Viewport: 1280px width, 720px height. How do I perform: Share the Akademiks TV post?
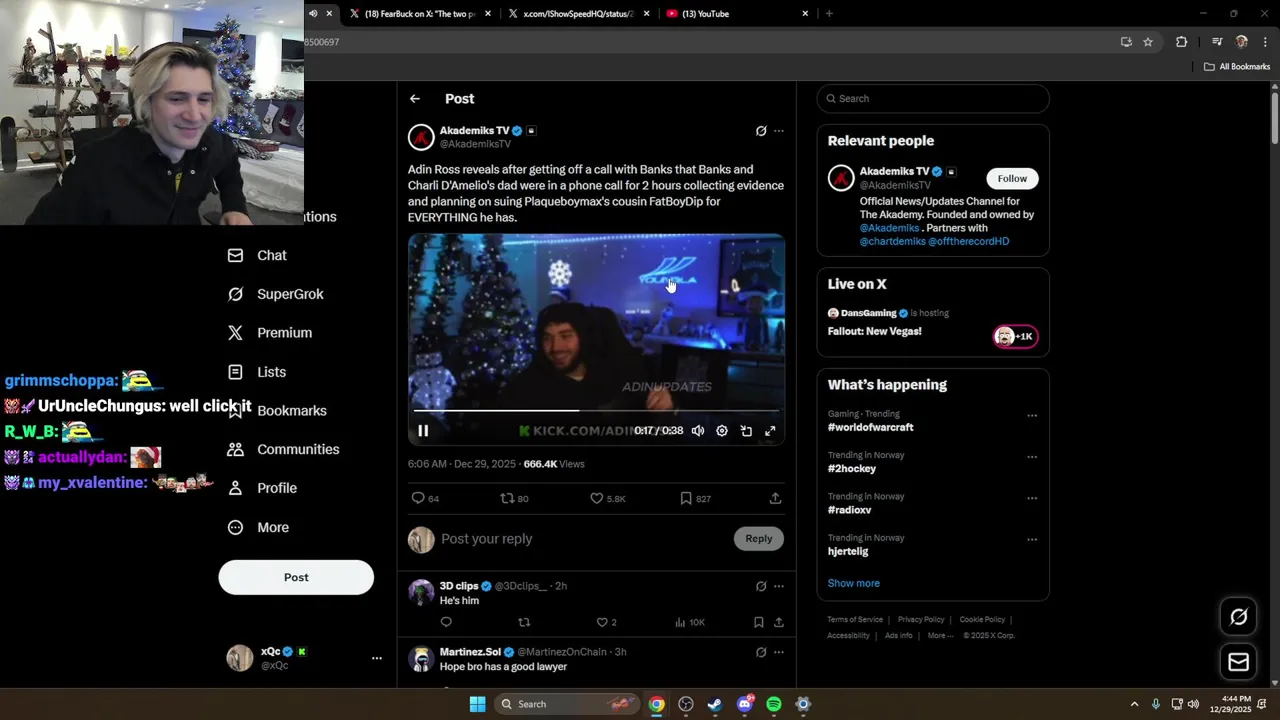coord(775,498)
